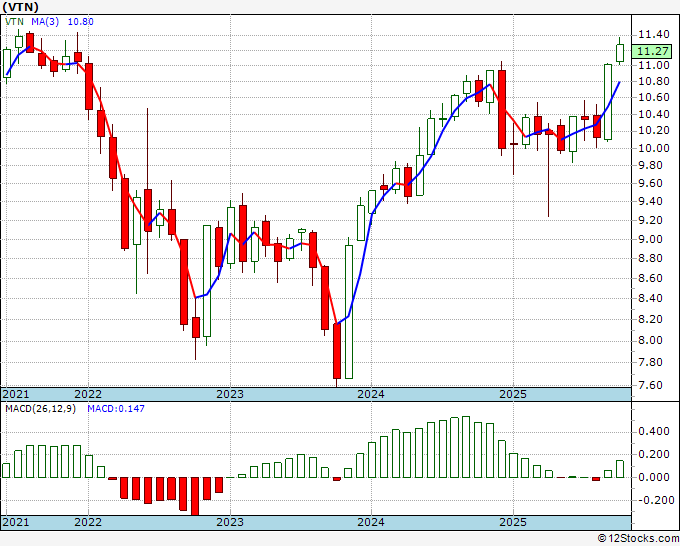Click 2022 on the price chart timeline
This screenshot has height=546, width=680.
click(88, 394)
